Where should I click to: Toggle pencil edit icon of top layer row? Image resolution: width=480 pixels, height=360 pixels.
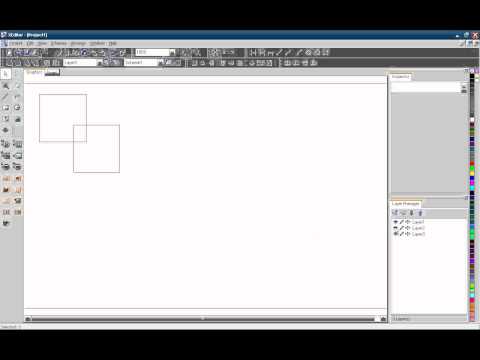click(402, 222)
